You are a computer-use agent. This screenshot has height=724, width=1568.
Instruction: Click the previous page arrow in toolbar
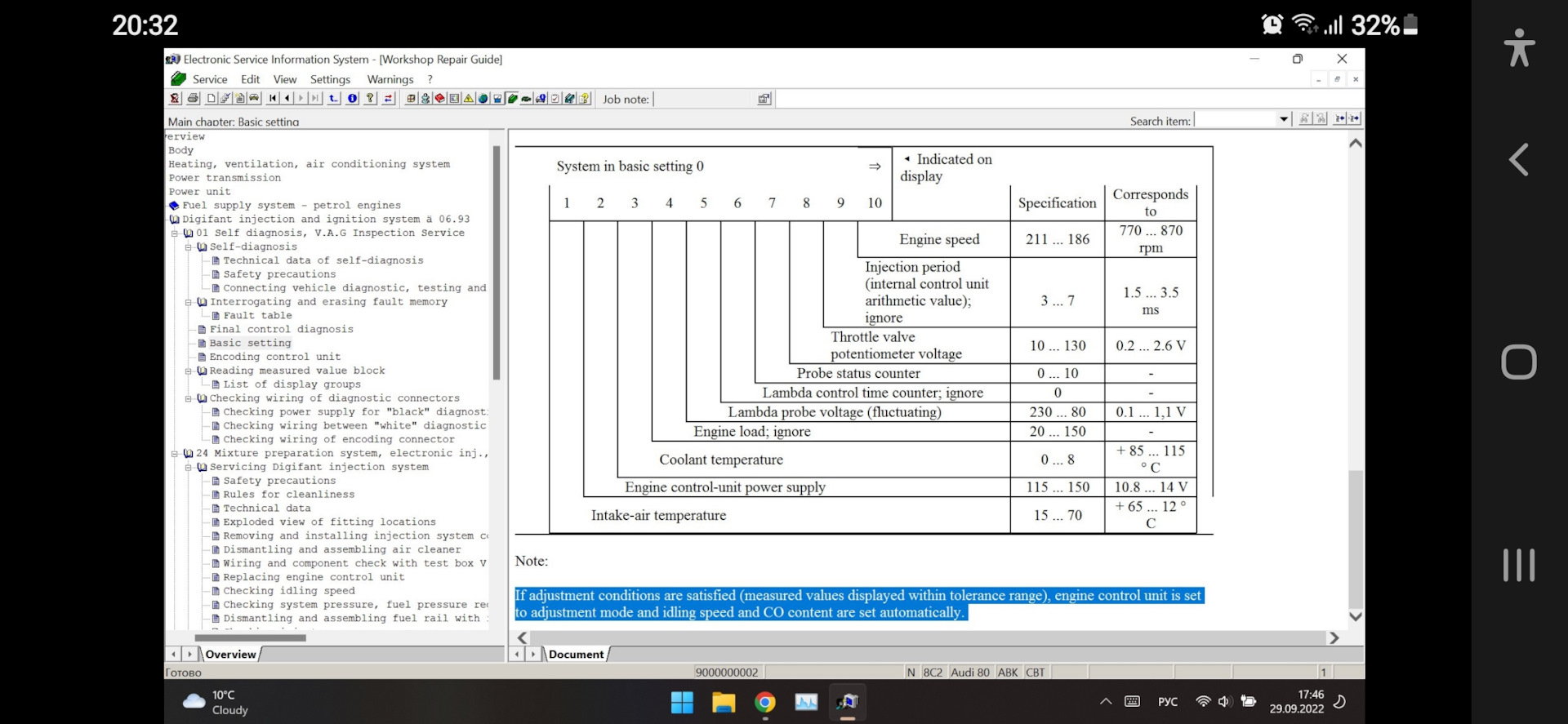(287, 99)
